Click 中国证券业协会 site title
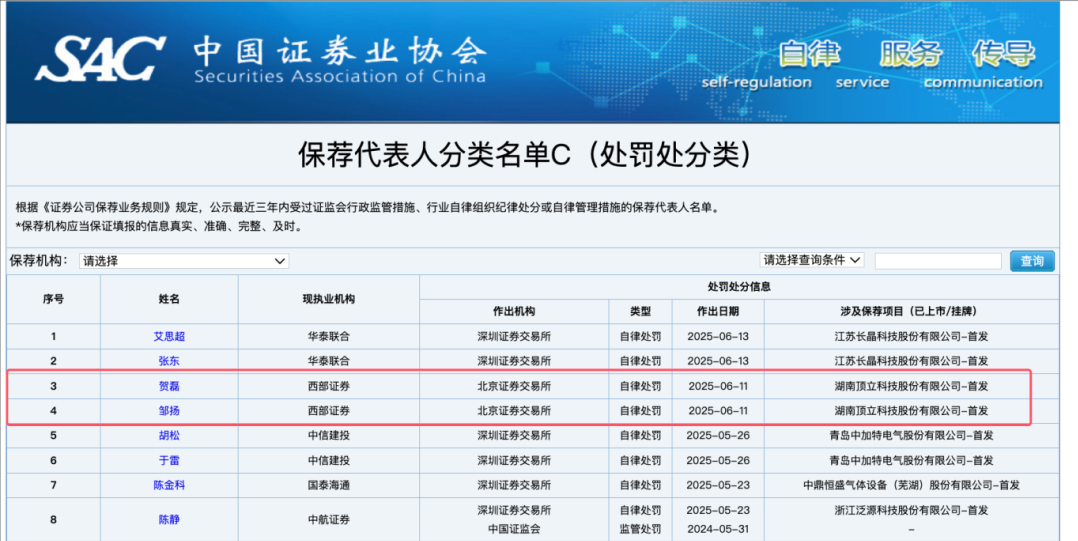The width and height of the screenshot is (1078, 541). (340, 50)
